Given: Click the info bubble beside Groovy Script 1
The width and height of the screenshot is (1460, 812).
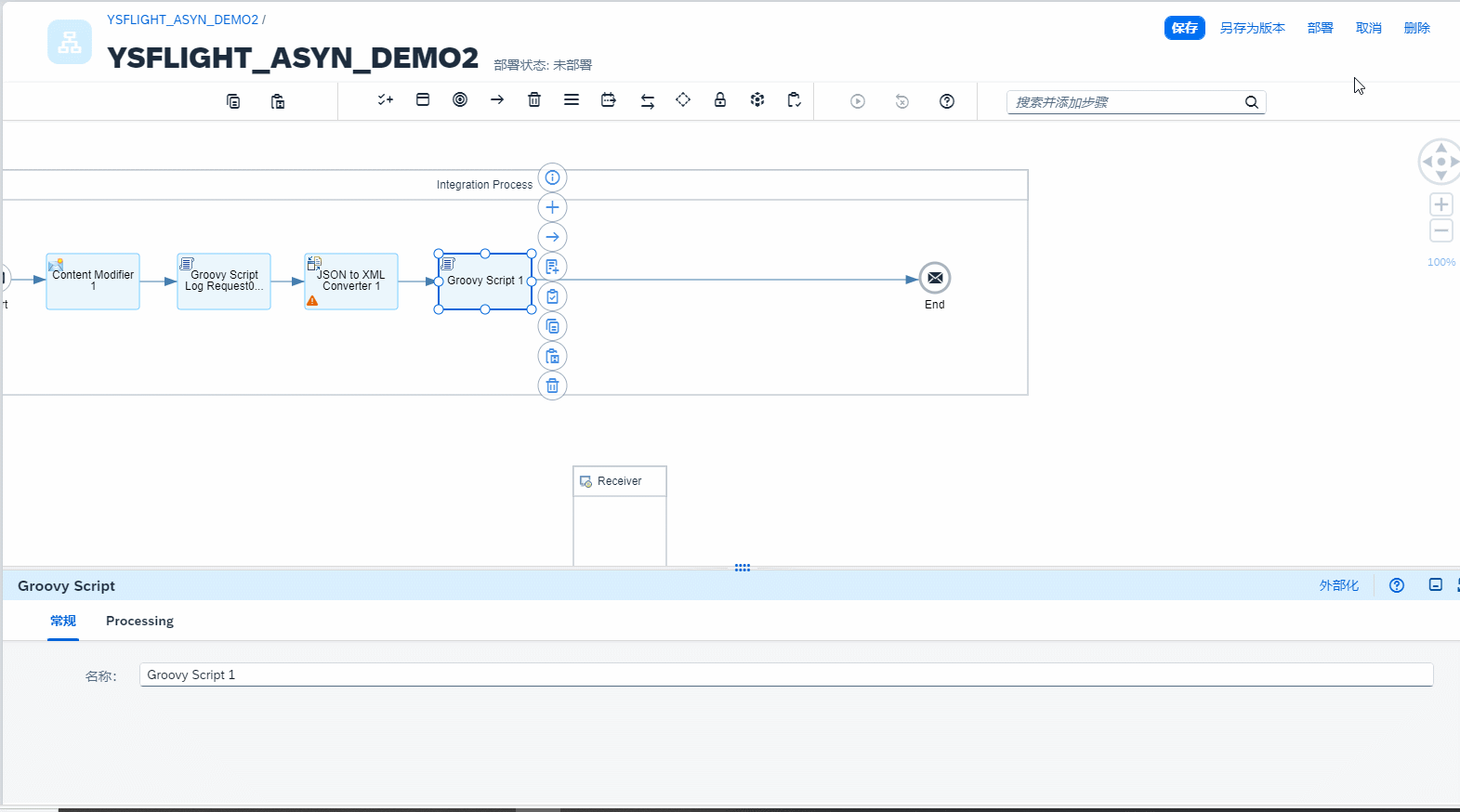Looking at the screenshot, I should coord(552,177).
